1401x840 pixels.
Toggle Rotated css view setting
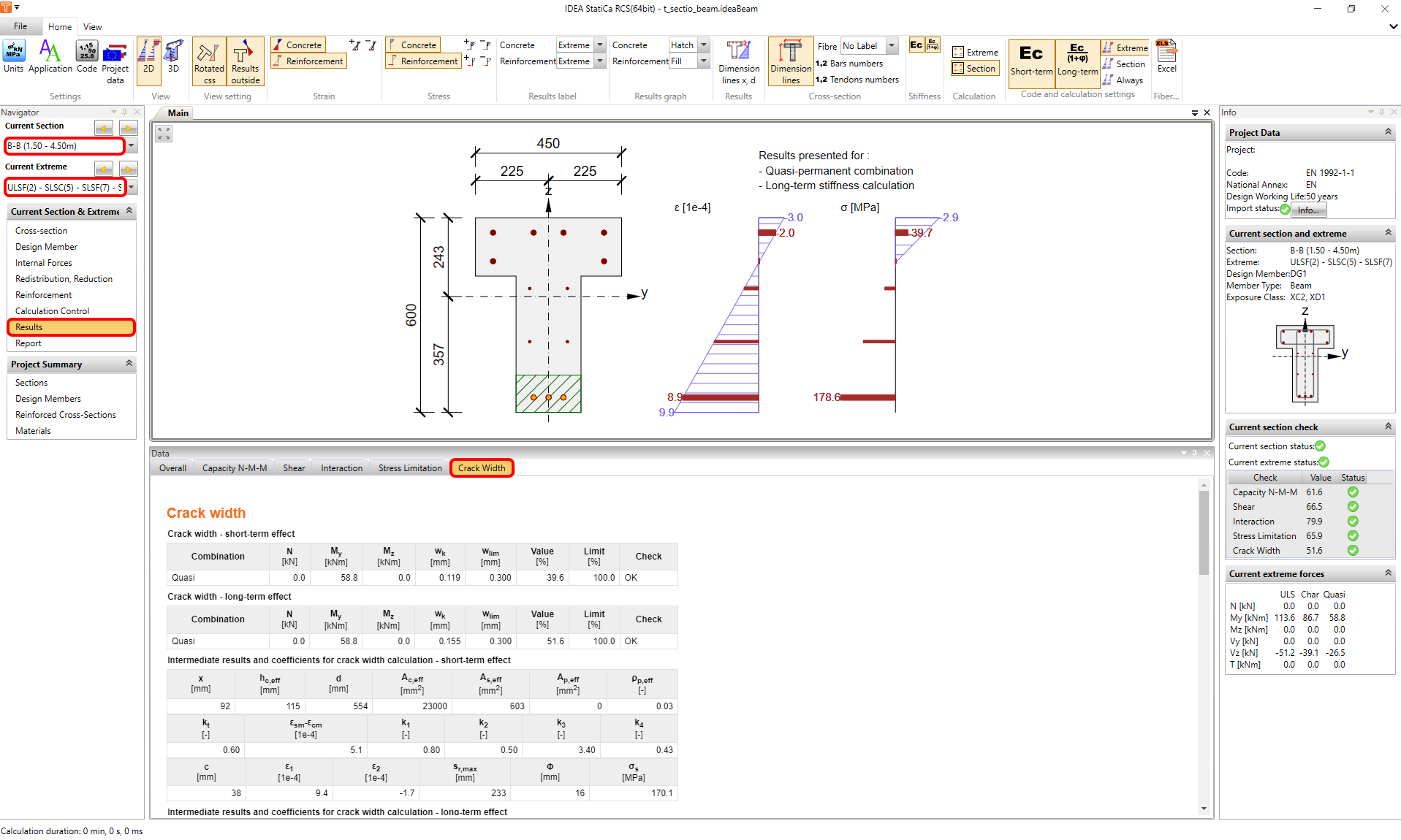point(209,61)
